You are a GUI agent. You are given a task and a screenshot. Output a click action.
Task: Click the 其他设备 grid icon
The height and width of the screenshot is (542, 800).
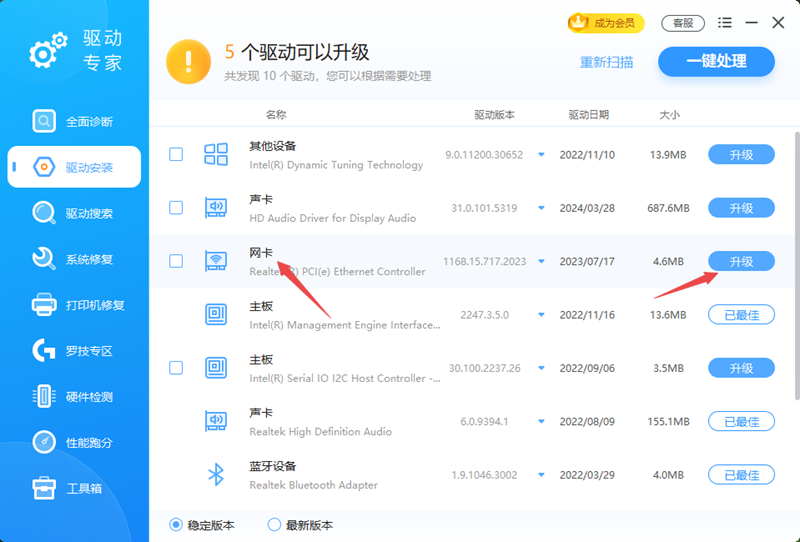(216, 154)
